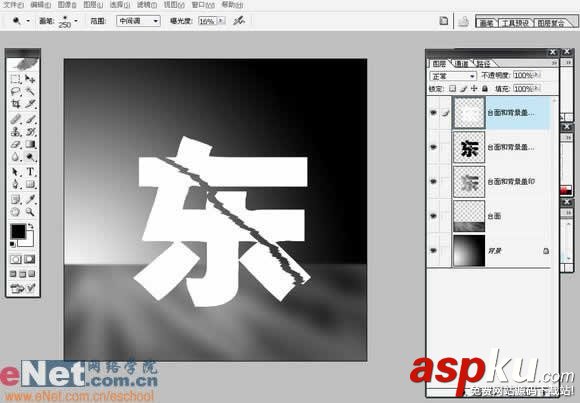Image resolution: width=580 pixels, height=403 pixels.
Task: Select the Blur tool
Action: coord(16,157)
